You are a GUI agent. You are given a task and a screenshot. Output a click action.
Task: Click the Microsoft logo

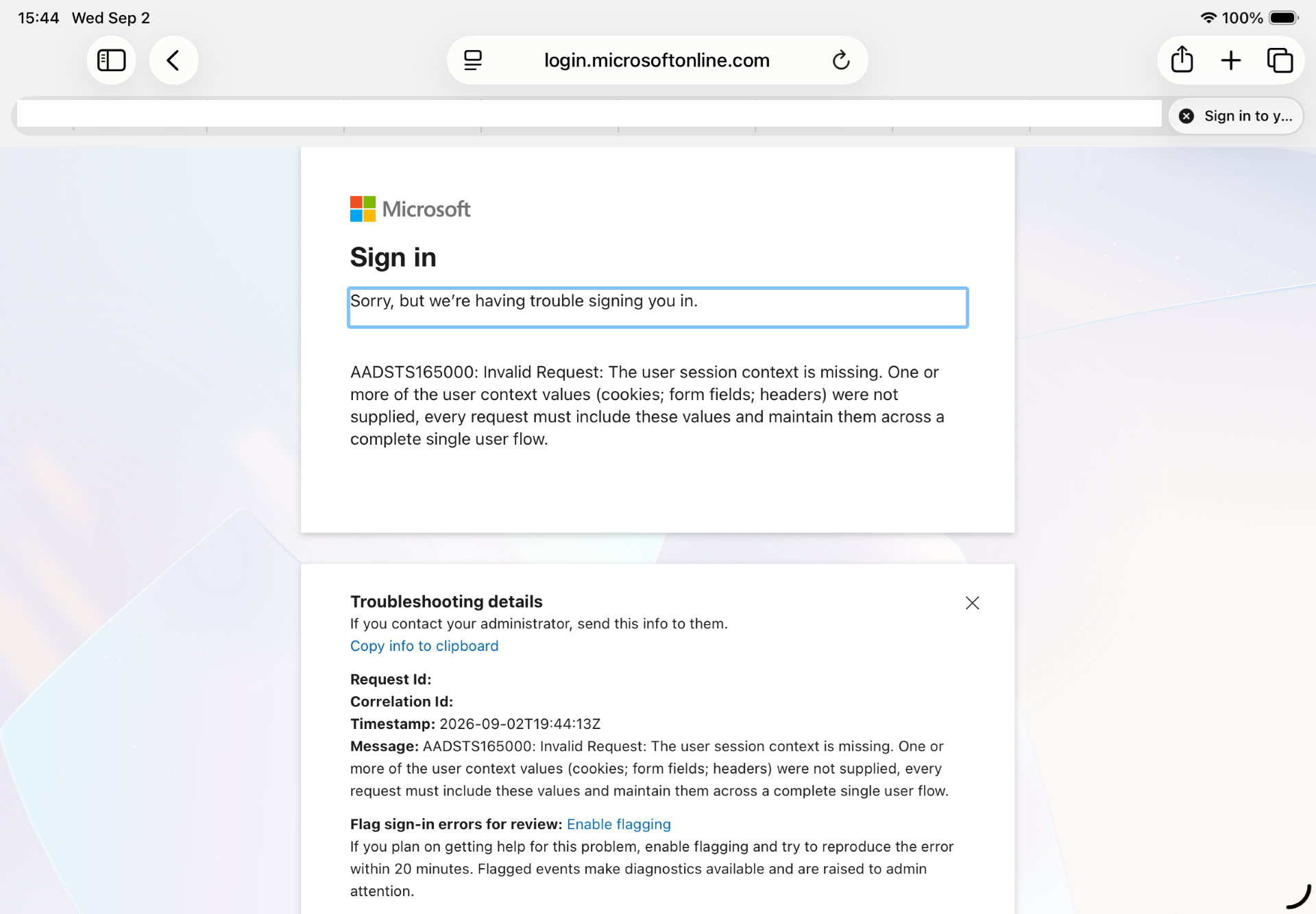click(x=410, y=209)
